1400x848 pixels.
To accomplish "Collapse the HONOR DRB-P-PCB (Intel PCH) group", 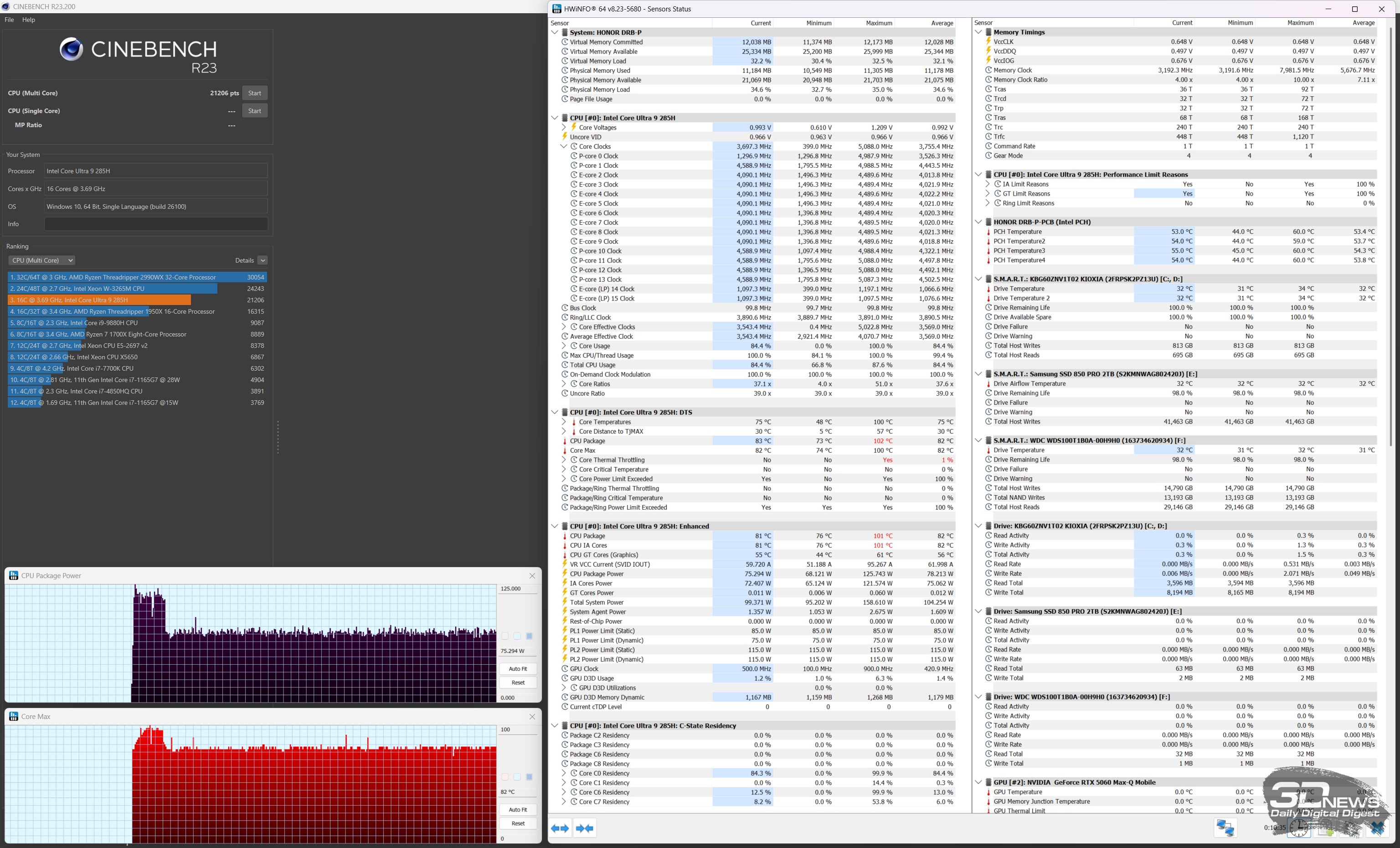I will pyautogui.click(x=978, y=222).
